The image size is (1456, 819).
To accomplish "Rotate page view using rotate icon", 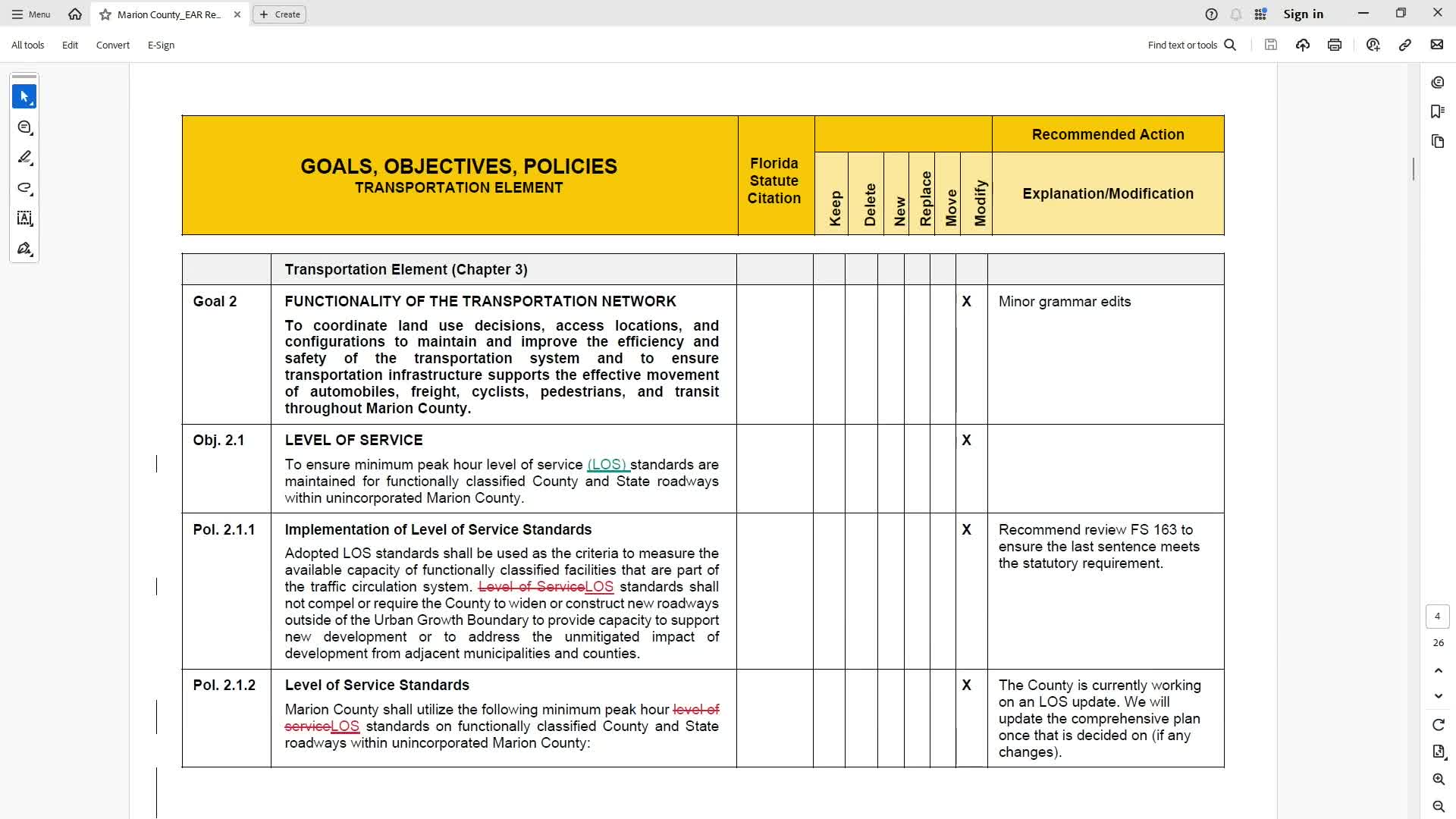I will (x=1439, y=725).
